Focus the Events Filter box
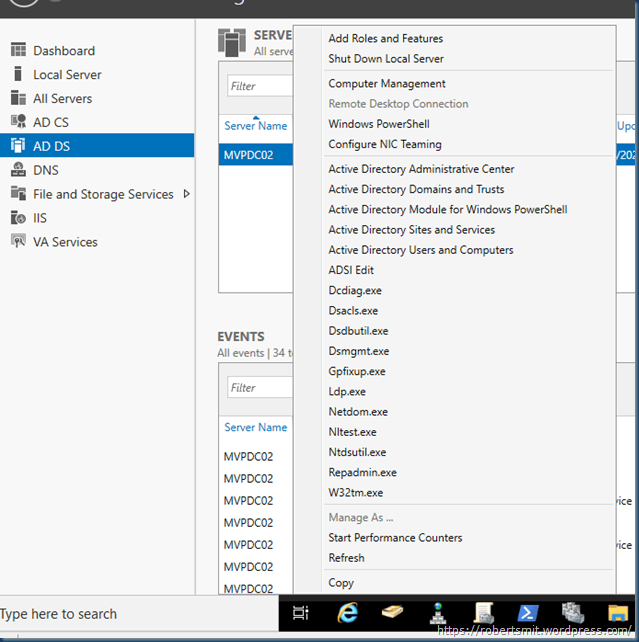This screenshot has width=639, height=642. (260, 387)
